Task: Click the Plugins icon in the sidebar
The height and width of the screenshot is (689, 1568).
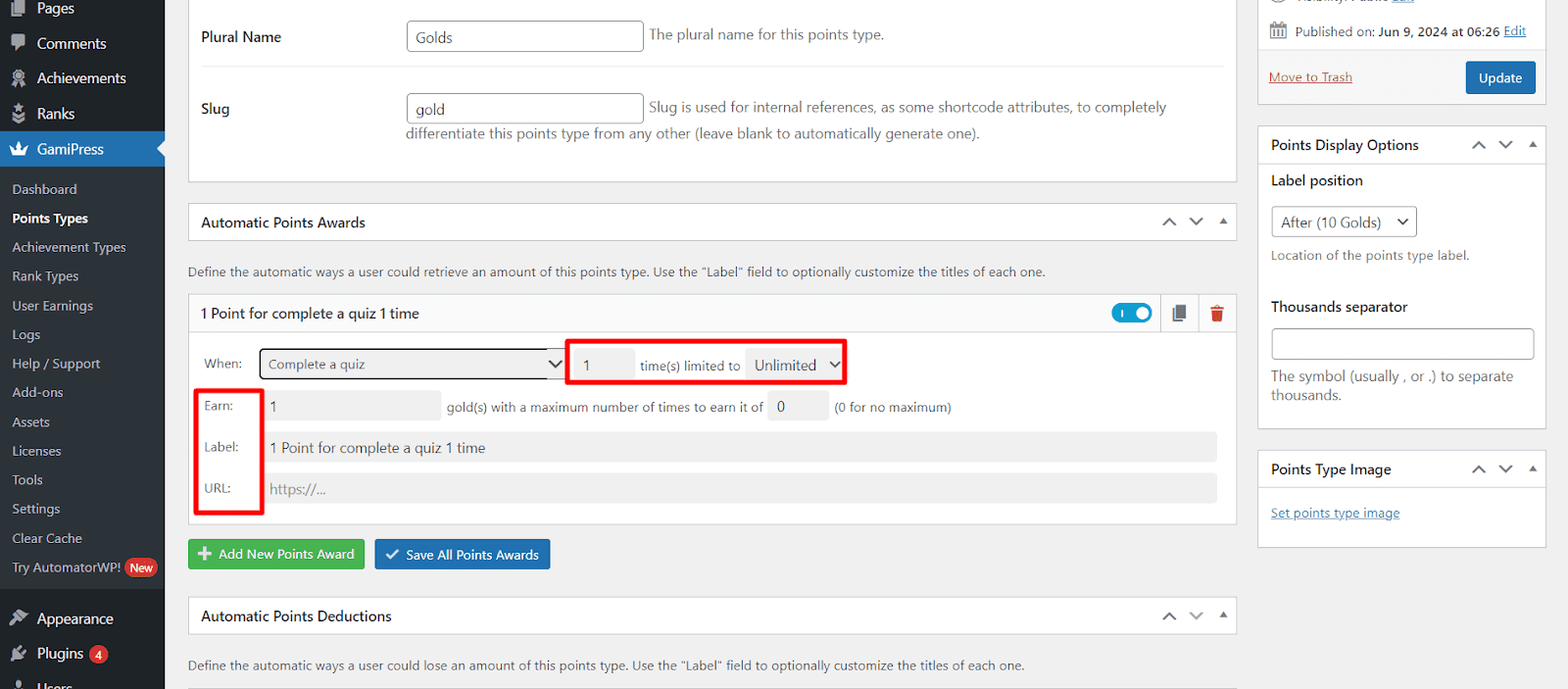Action: coord(19,654)
